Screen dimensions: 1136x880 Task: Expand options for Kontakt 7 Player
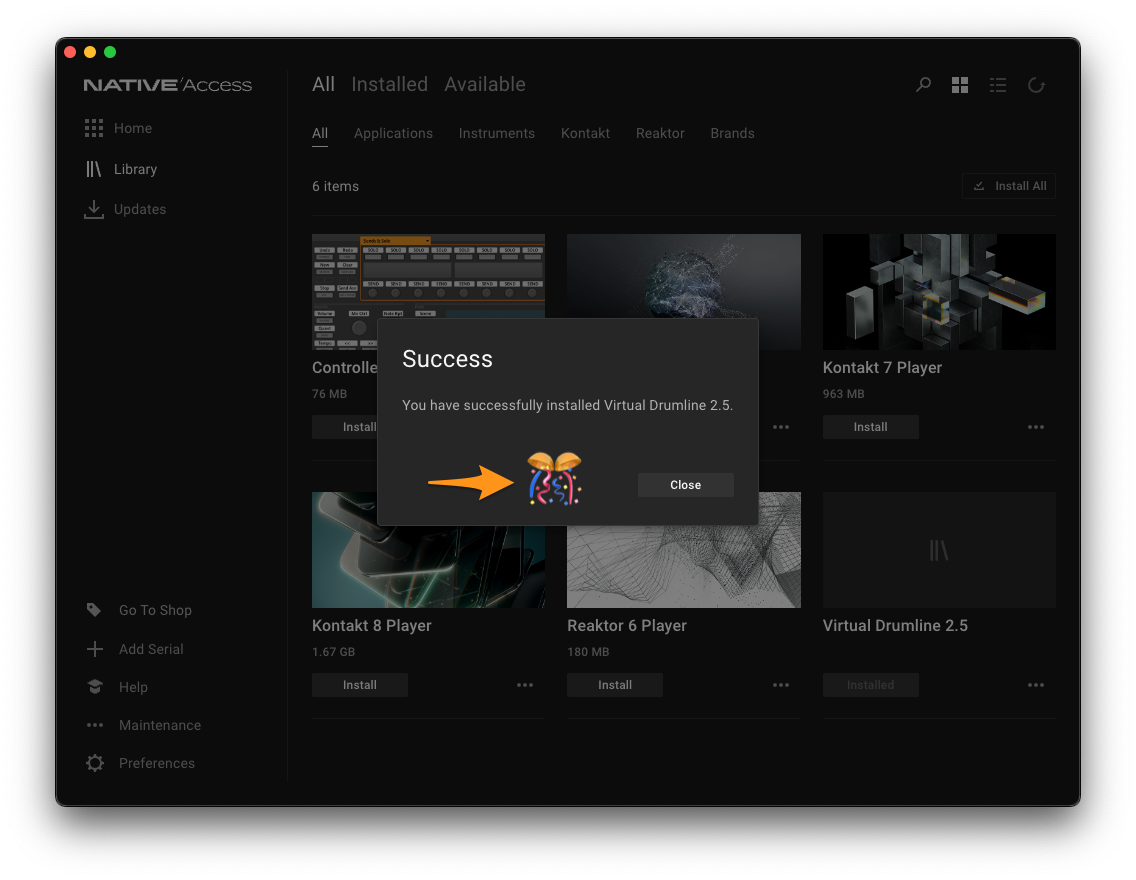tap(1036, 427)
